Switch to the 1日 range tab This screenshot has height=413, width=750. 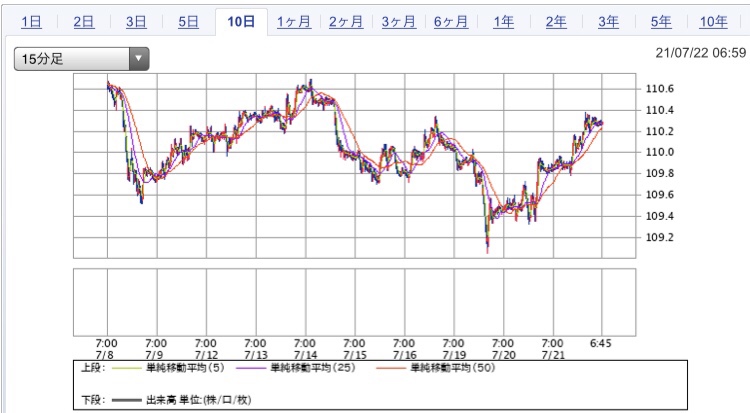tap(31, 22)
